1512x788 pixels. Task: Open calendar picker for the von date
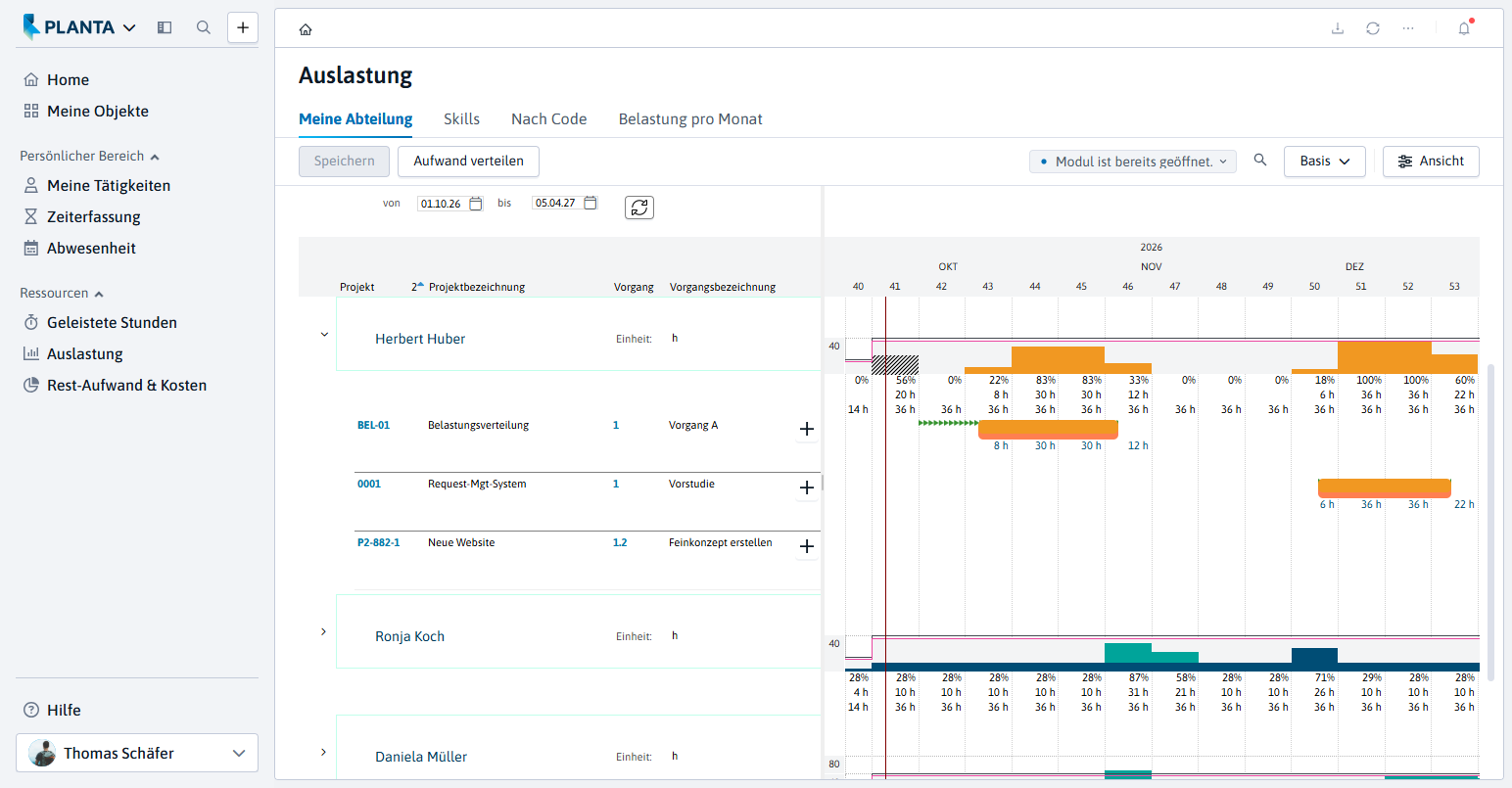476,204
